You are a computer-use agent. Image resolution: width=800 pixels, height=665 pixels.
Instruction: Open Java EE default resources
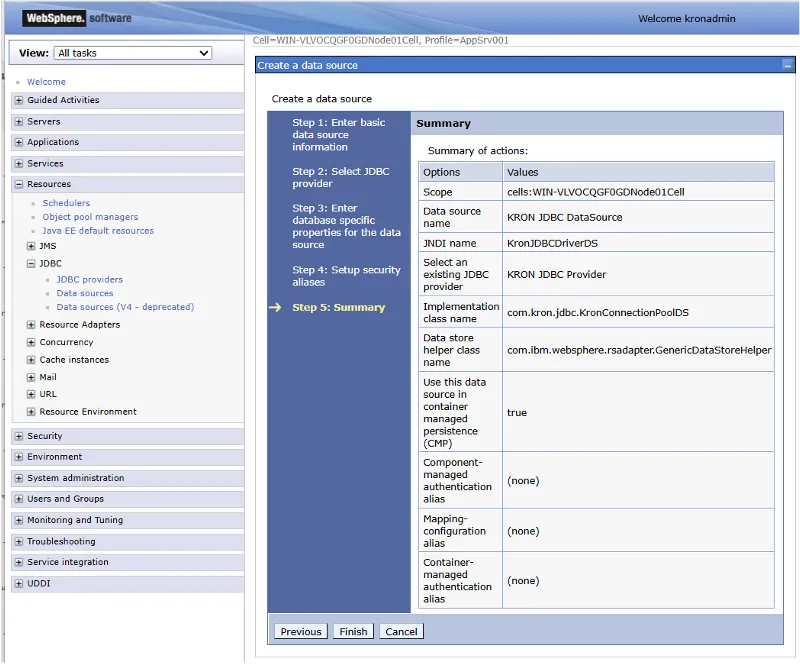[98, 231]
